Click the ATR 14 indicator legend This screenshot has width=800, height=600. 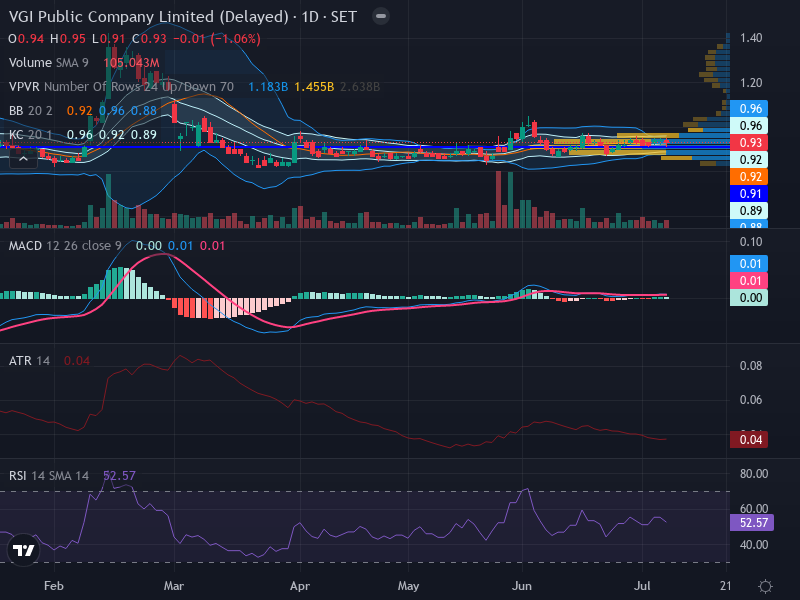click(29, 361)
